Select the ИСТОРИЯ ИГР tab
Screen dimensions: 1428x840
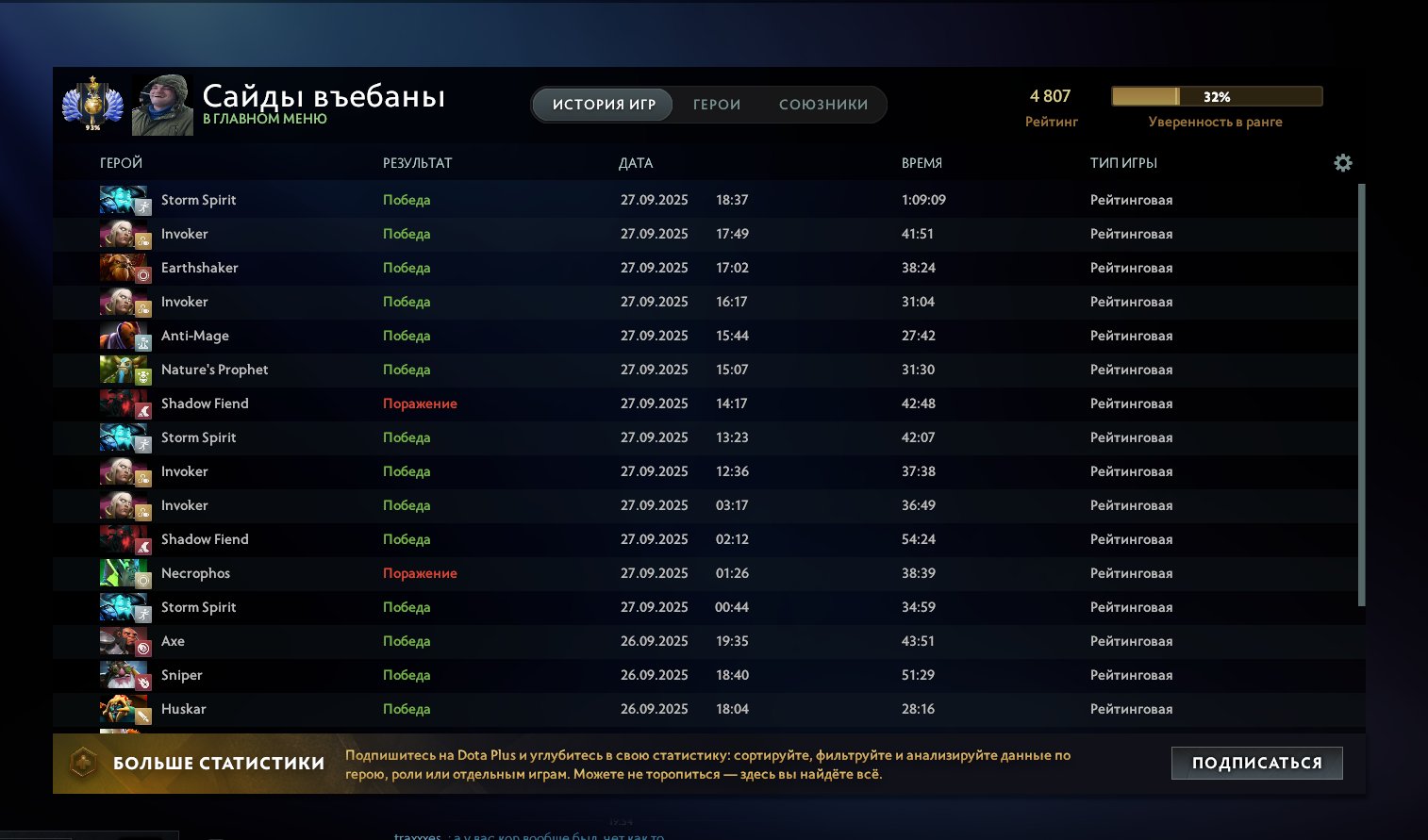pos(604,105)
